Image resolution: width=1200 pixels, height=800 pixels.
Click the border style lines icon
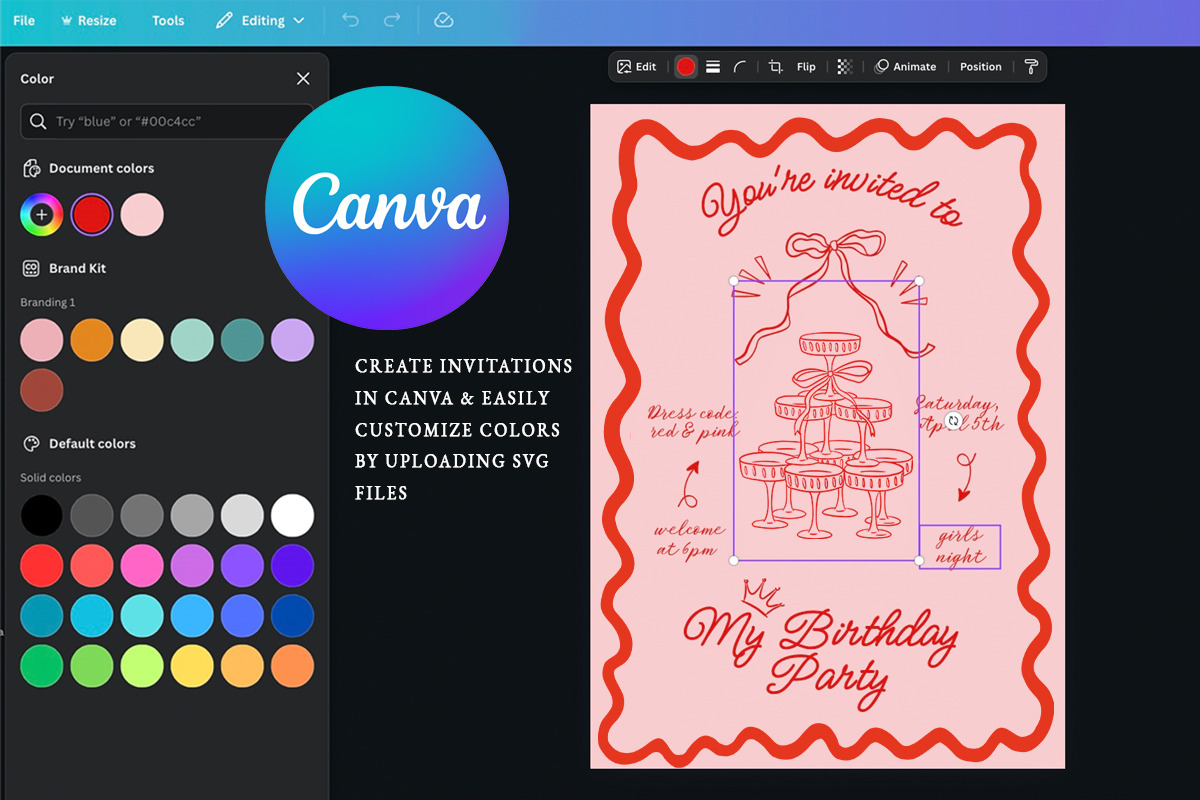(x=713, y=67)
